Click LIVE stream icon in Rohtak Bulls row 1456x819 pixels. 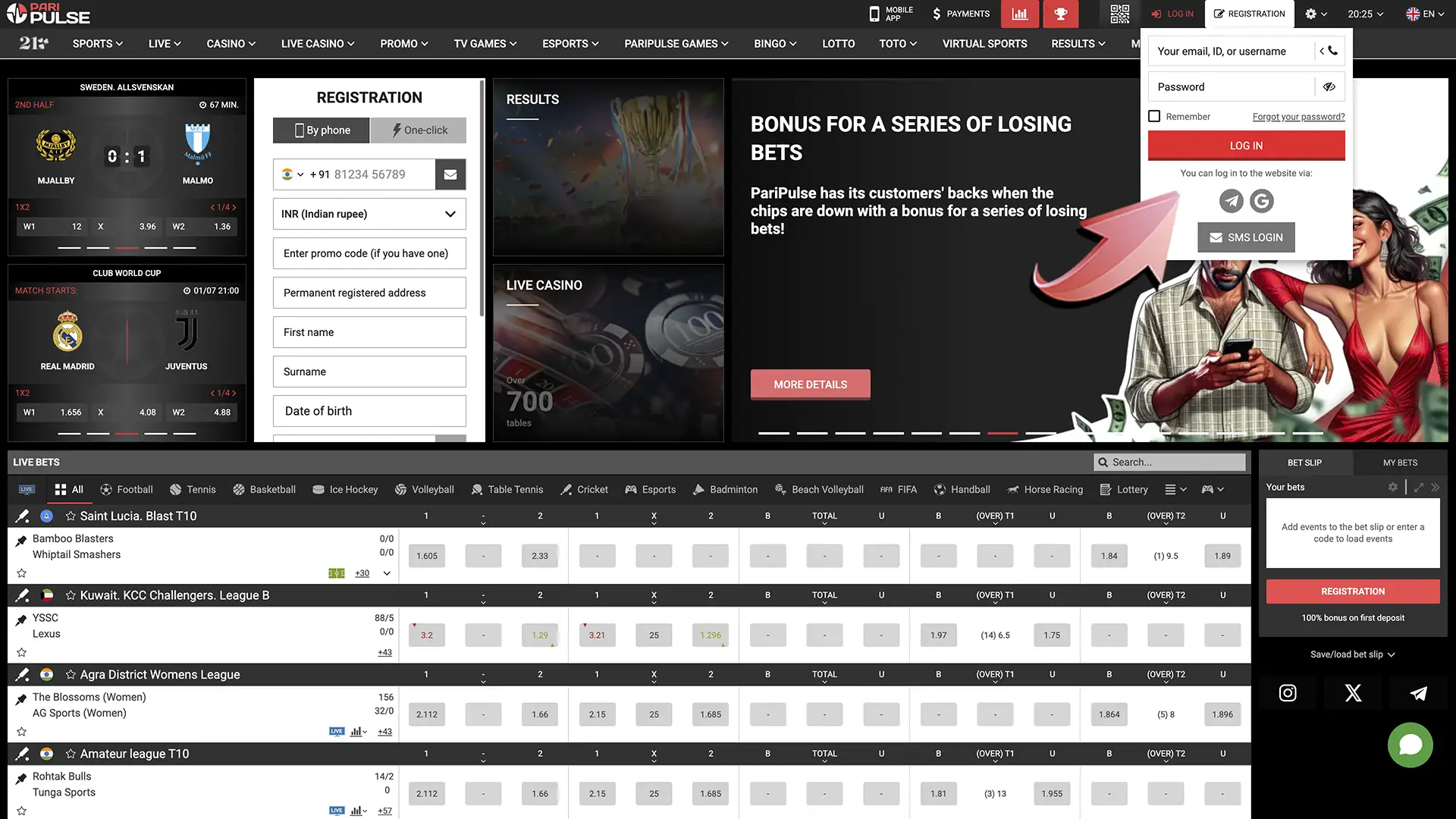pos(337,811)
